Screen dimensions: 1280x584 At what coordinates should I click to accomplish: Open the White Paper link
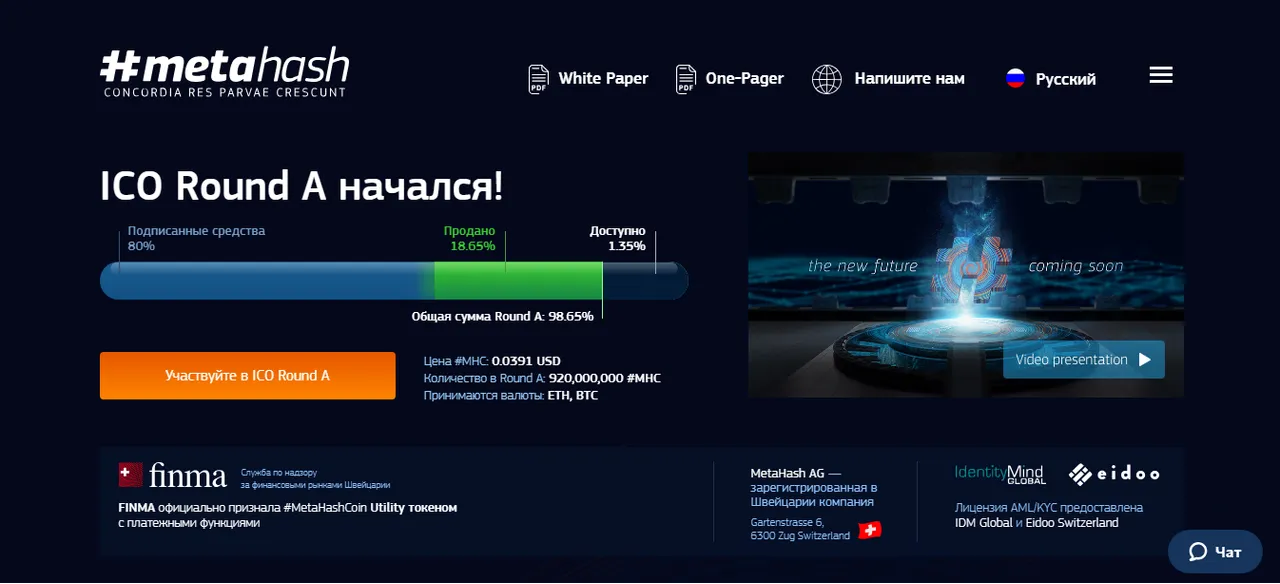(x=603, y=79)
